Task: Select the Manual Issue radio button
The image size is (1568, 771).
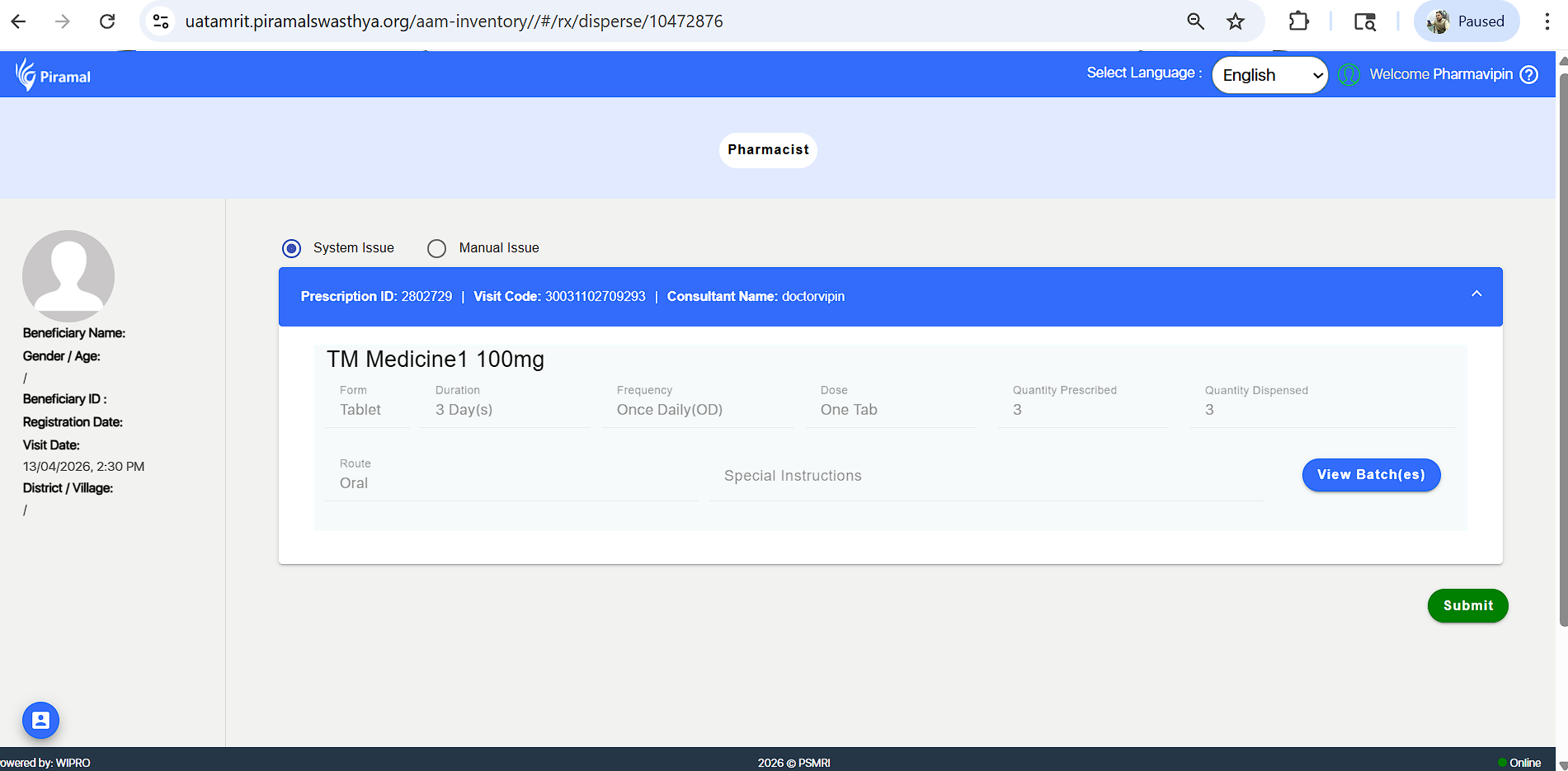Action: pos(436,248)
